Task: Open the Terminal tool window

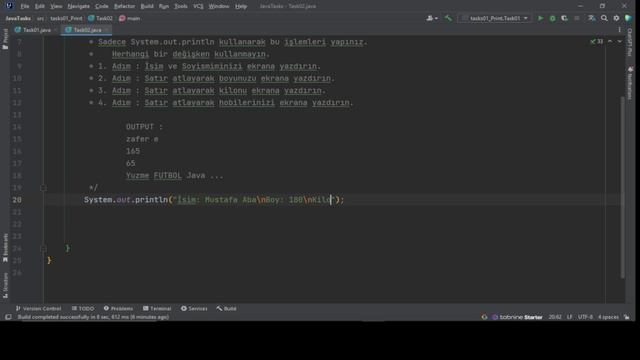Action: tap(157, 308)
